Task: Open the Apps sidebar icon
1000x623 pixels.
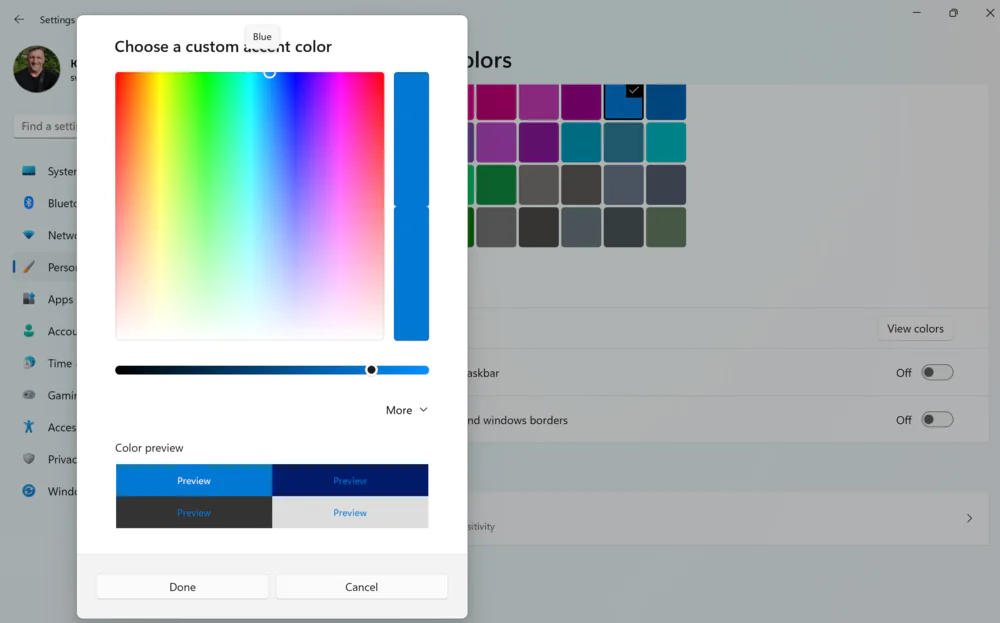Action: tap(29, 299)
